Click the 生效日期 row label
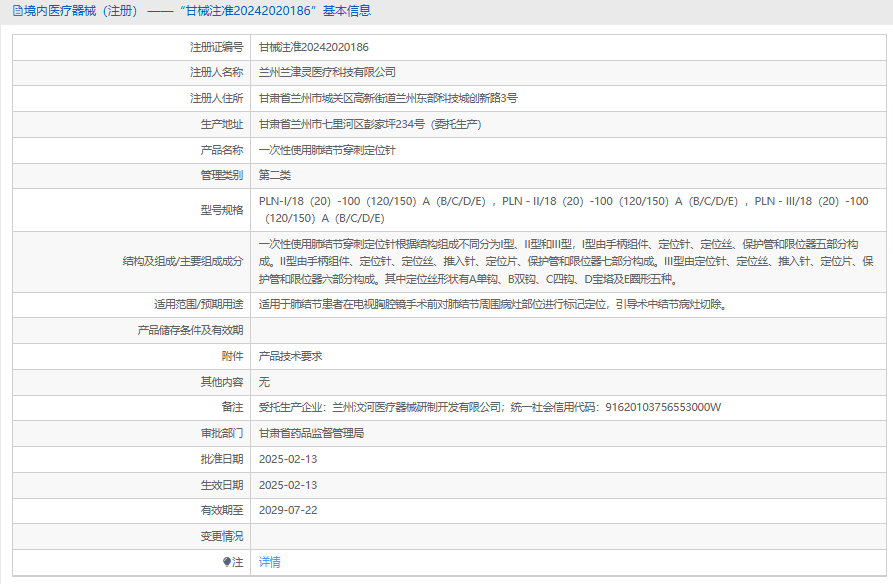Image resolution: width=893 pixels, height=584 pixels. 222,485
